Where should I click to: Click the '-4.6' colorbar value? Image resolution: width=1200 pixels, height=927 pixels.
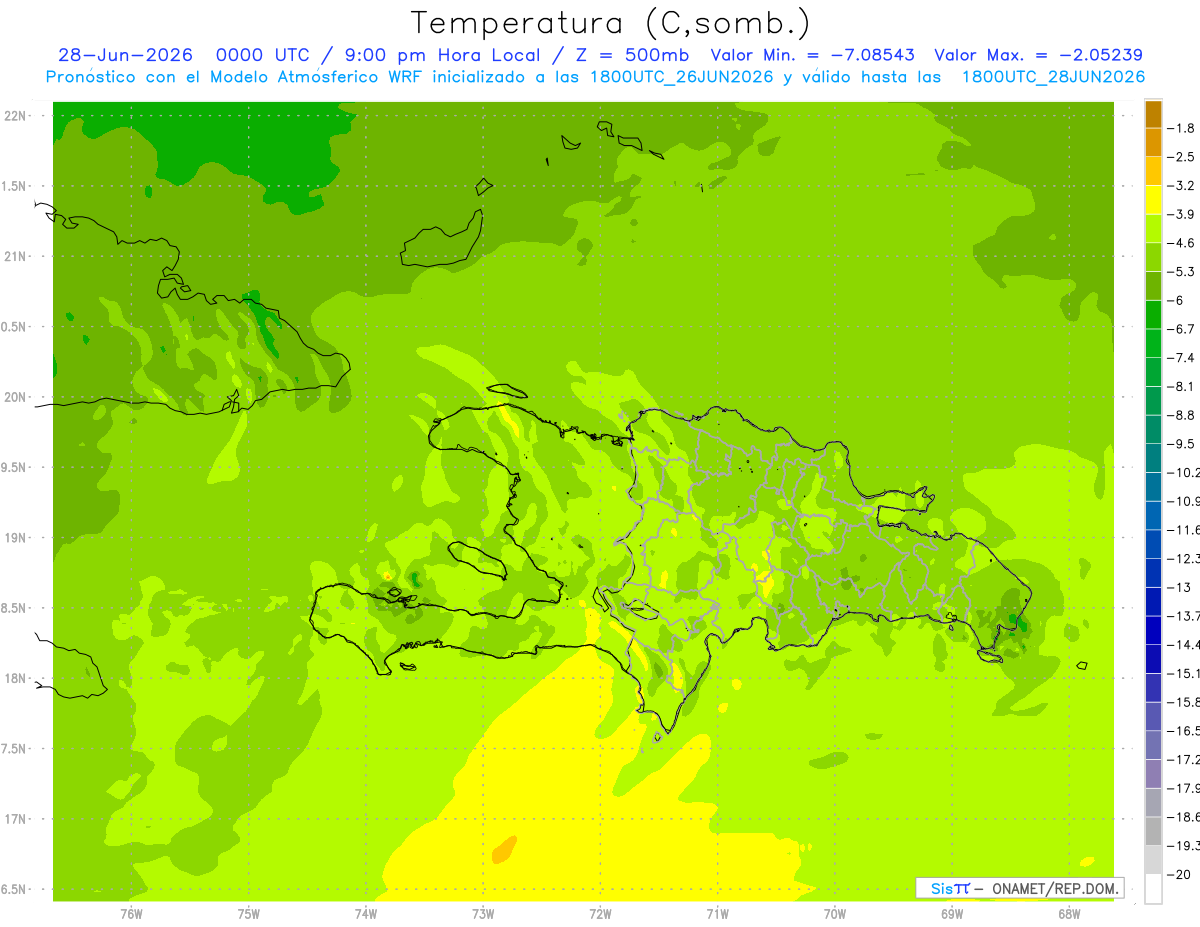click(1182, 243)
